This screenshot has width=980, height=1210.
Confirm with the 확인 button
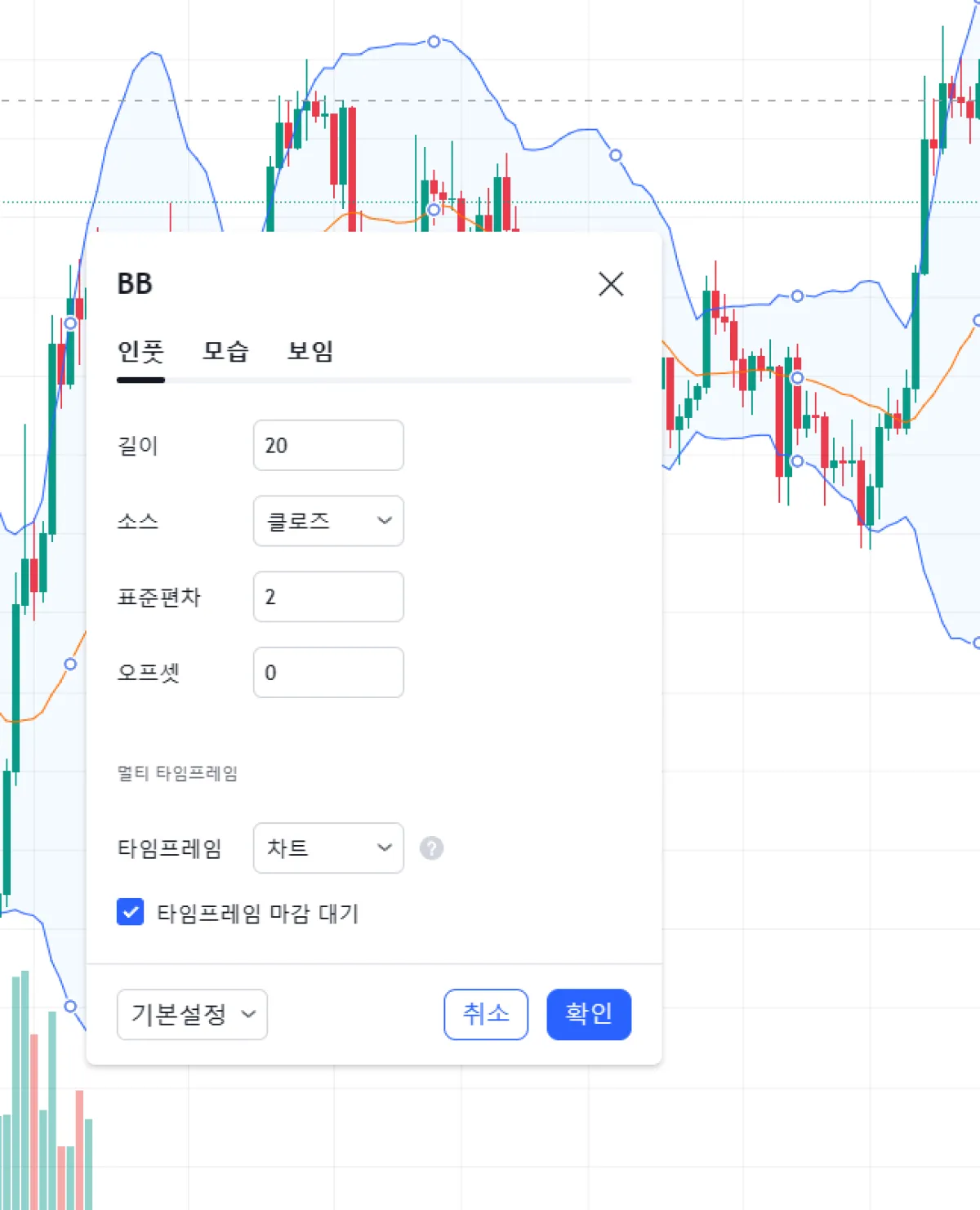589,1015
